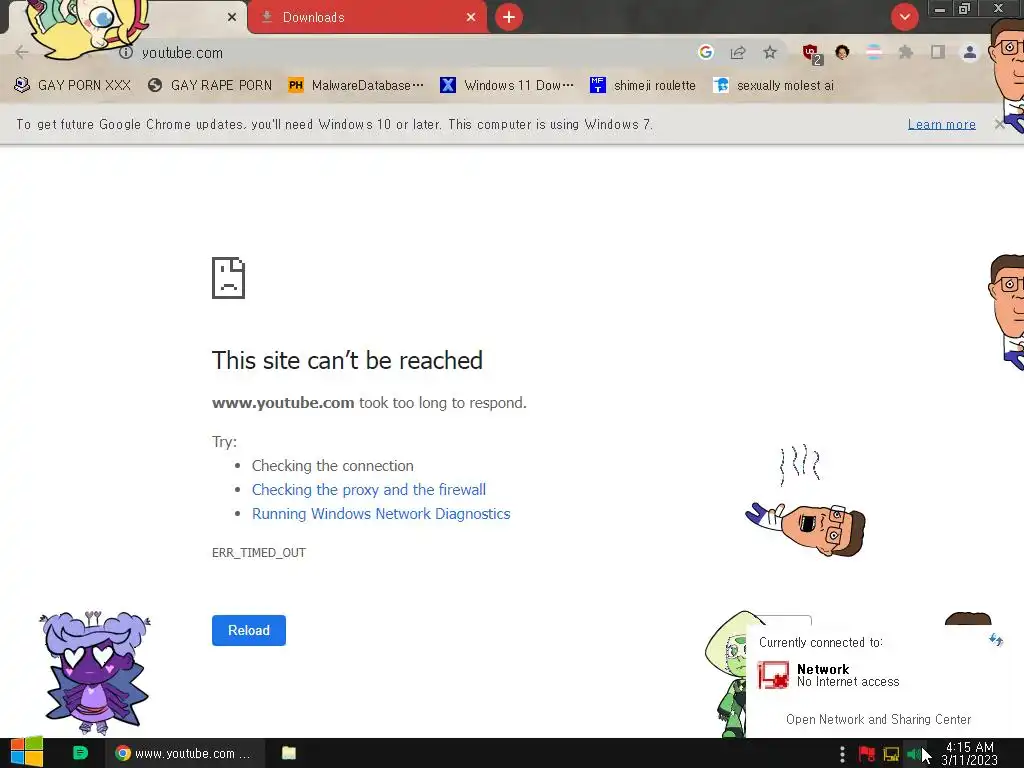Expand the tab search dropdown arrow
1024x768 pixels.
[x=904, y=17]
